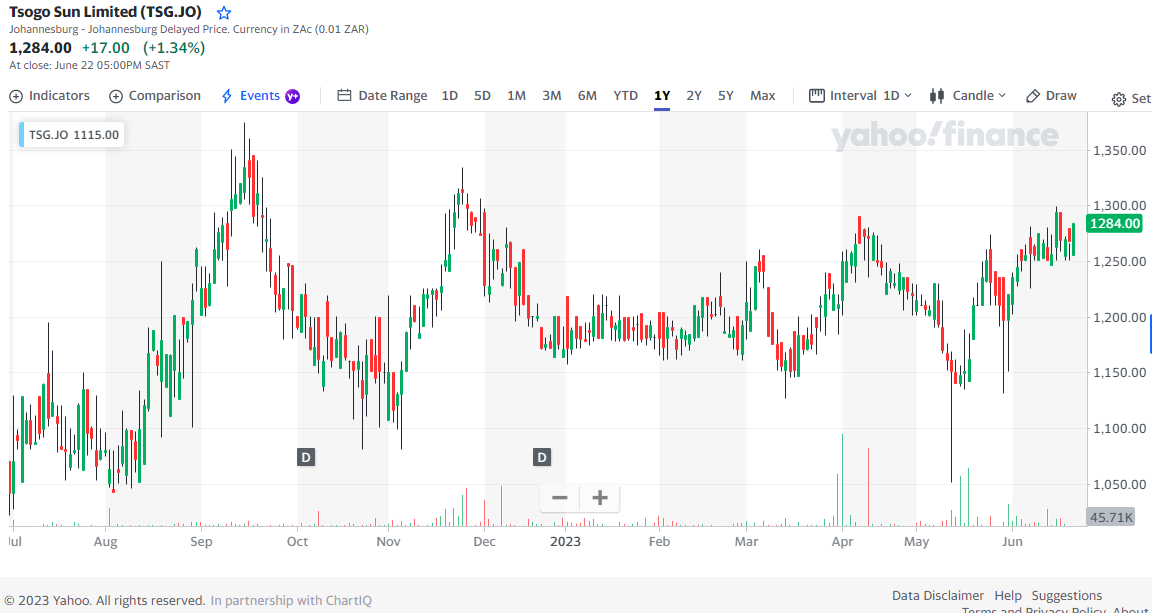The width and height of the screenshot is (1152, 613).
Task: Select the 5D range
Action: pyautogui.click(x=482, y=96)
